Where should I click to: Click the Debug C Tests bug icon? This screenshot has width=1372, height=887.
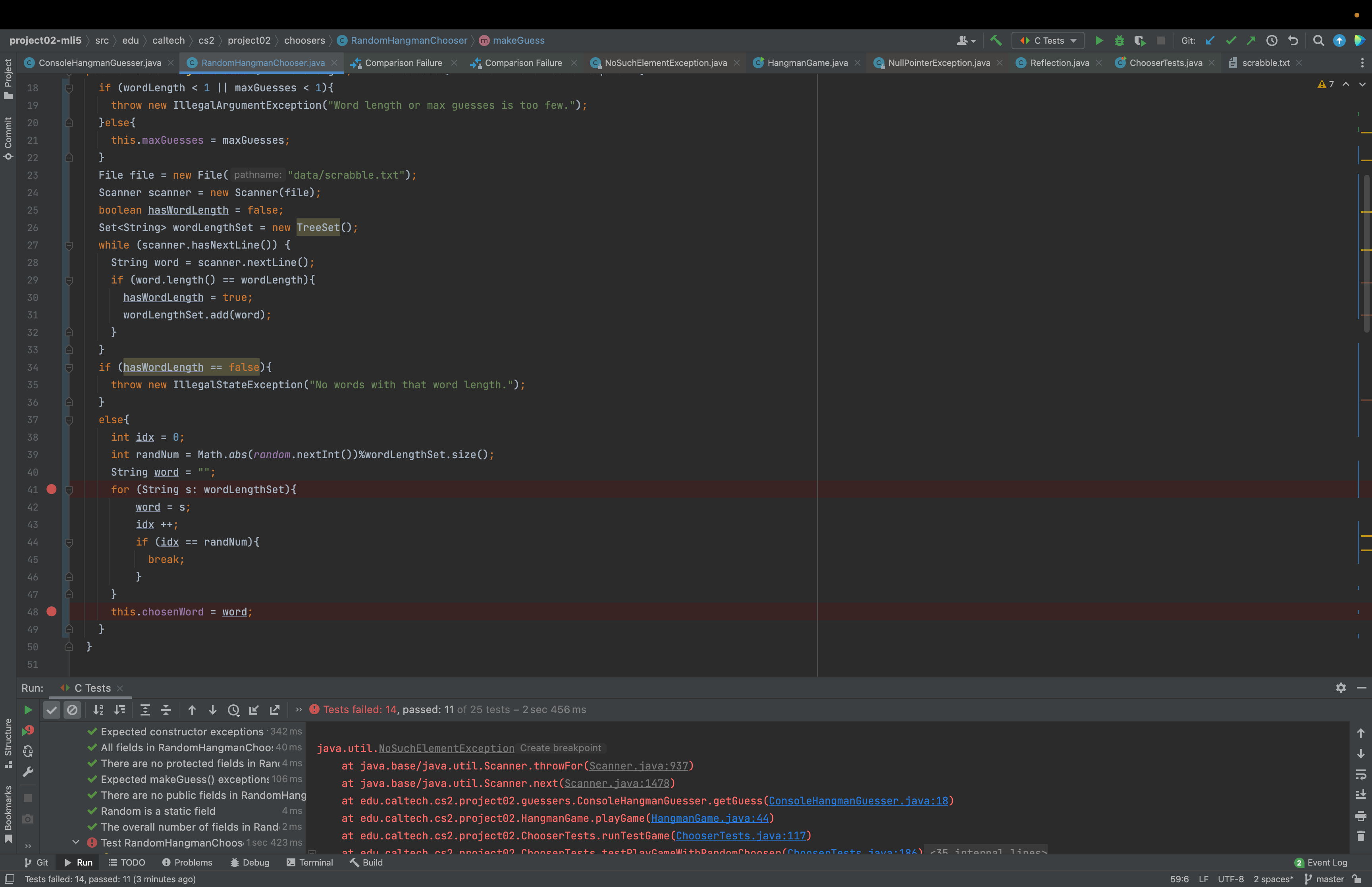point(1119,40)
